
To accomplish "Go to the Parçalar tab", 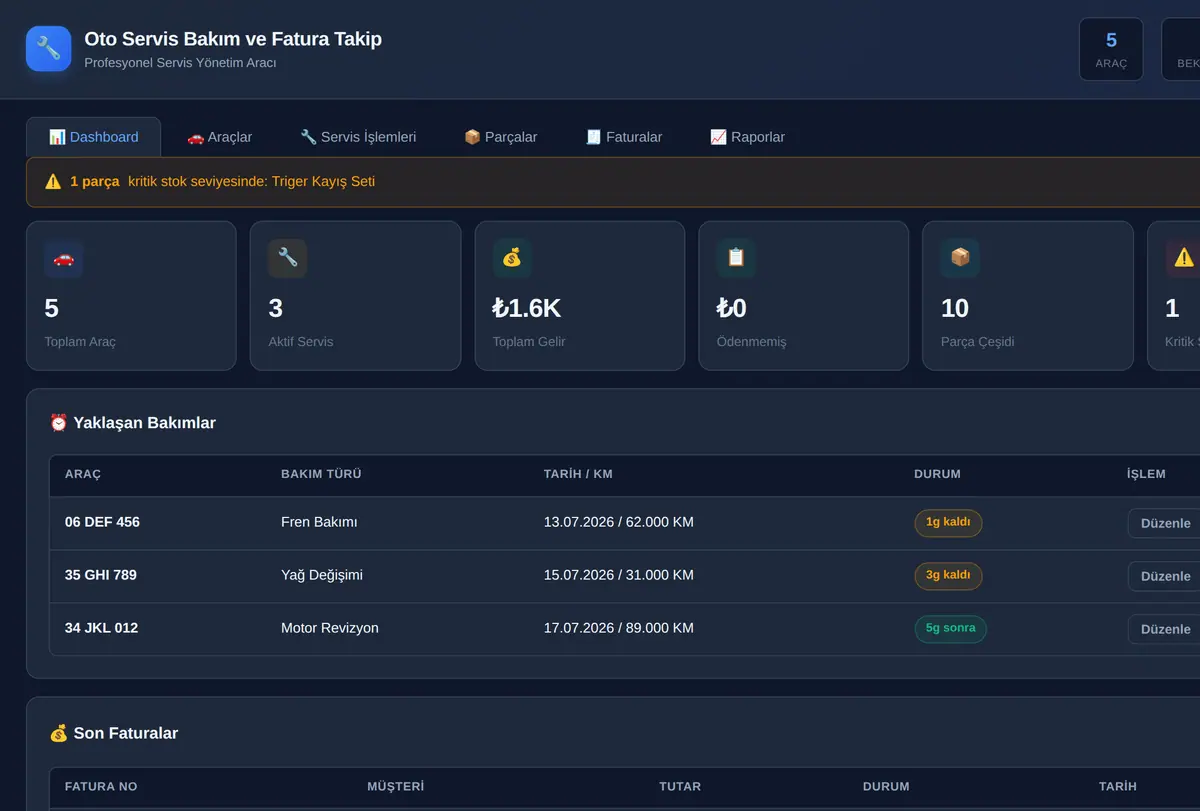I will click(x=501, y=137).
